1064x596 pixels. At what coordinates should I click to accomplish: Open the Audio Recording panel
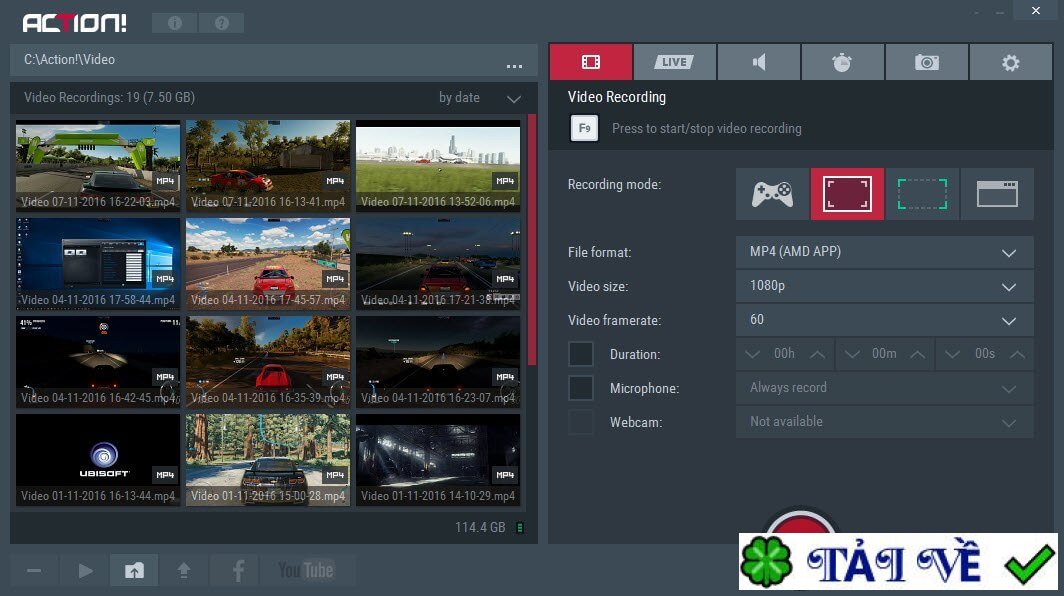pyautogui.click(x=759, y=61)
